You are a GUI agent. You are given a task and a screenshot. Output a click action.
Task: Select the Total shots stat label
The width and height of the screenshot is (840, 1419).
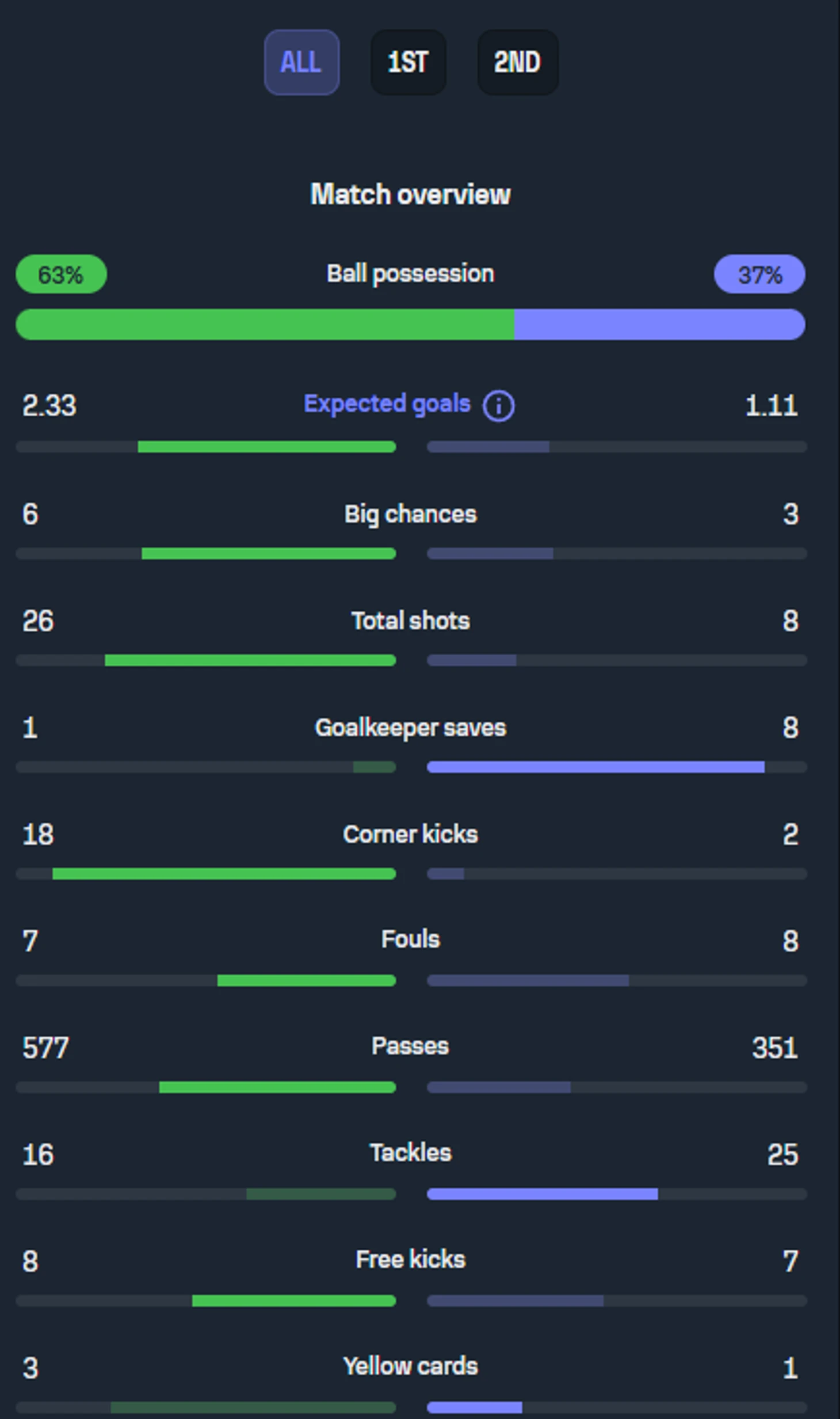point(410,621)
